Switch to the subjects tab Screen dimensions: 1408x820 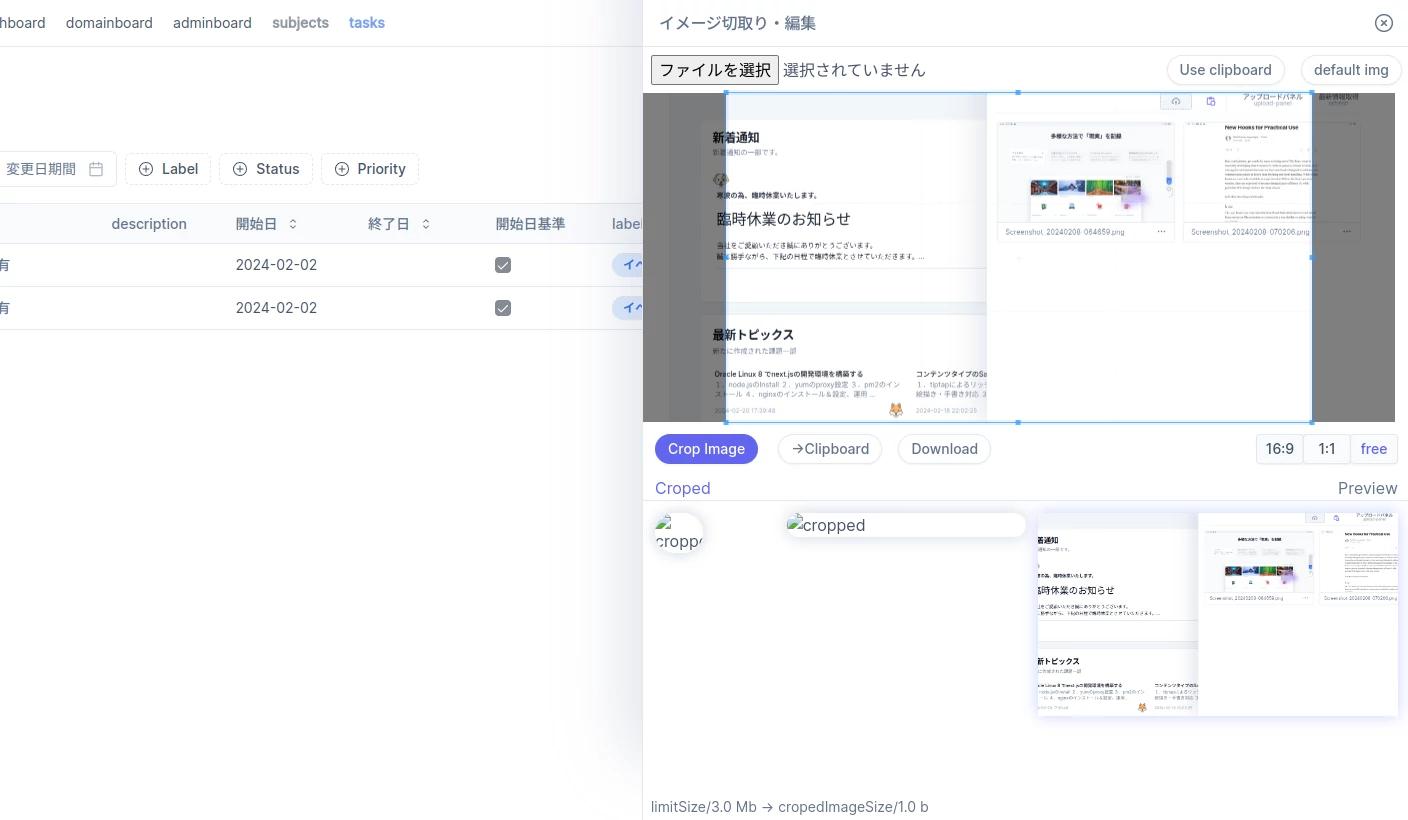pos(300,23)
